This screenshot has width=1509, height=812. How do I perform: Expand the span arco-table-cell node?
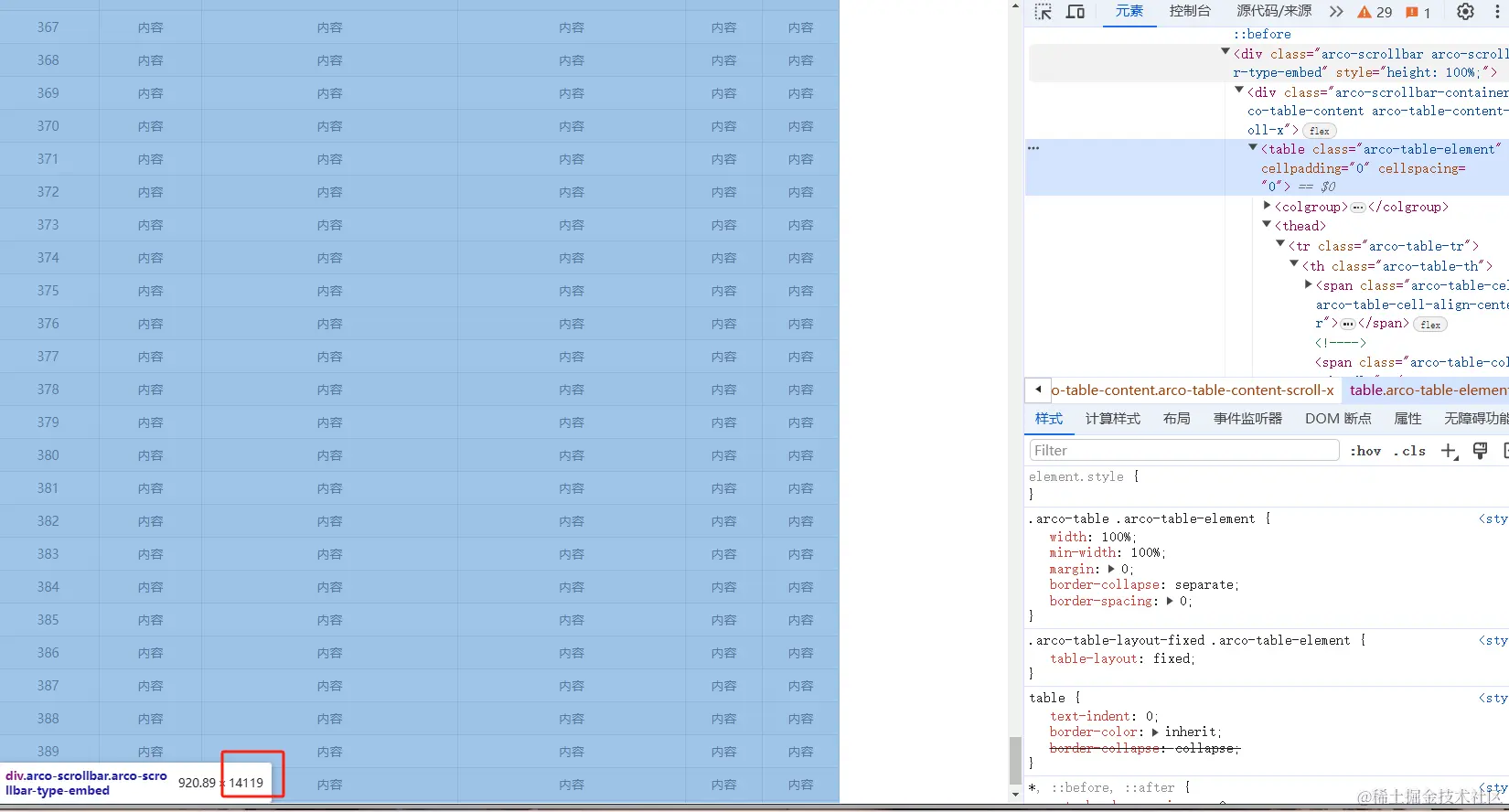[1308, 284]
